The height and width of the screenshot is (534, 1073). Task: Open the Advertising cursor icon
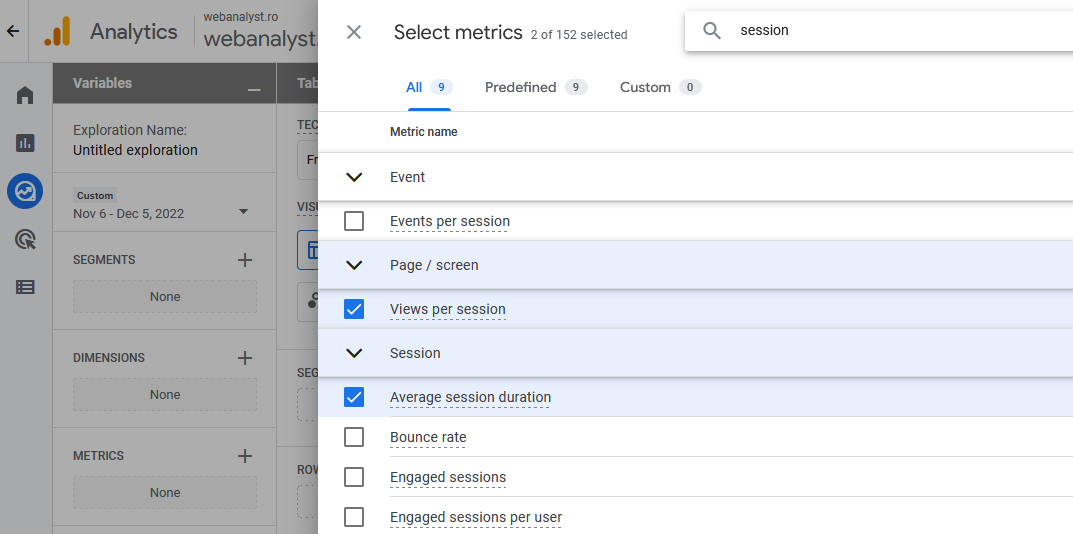pyautogui.click(x=25, y=239)
